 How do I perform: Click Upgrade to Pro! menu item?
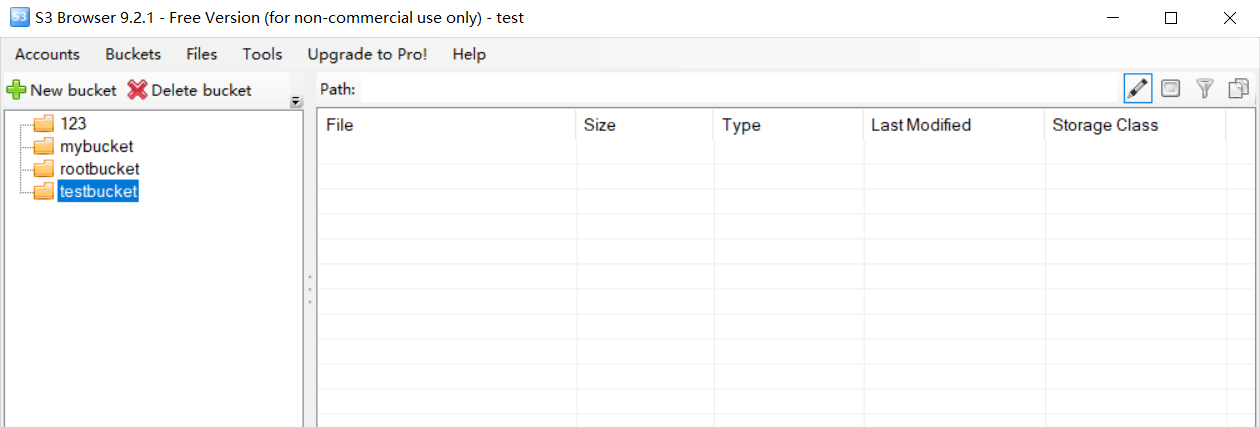click(x=367, y=54)
